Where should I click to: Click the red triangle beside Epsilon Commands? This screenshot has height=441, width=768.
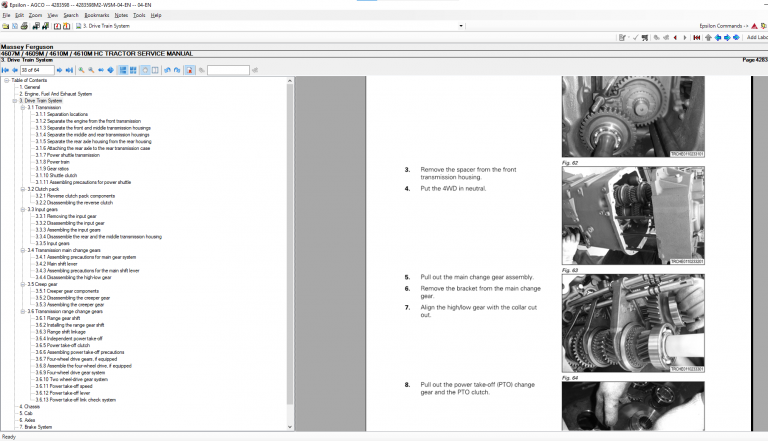click(754, 26)
